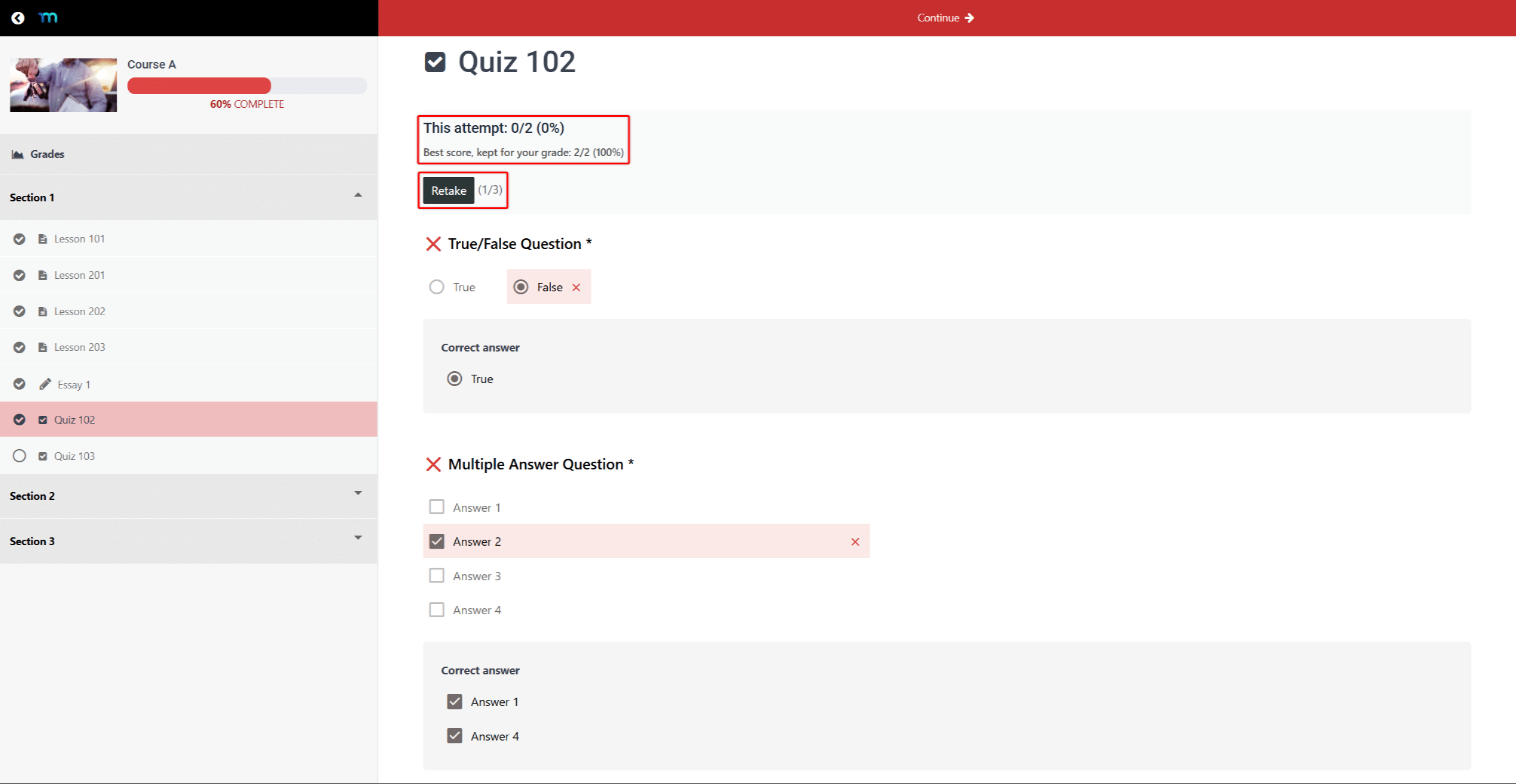
Task: Click the red X at right of Answer 2
Action: (x=855, y=542)
